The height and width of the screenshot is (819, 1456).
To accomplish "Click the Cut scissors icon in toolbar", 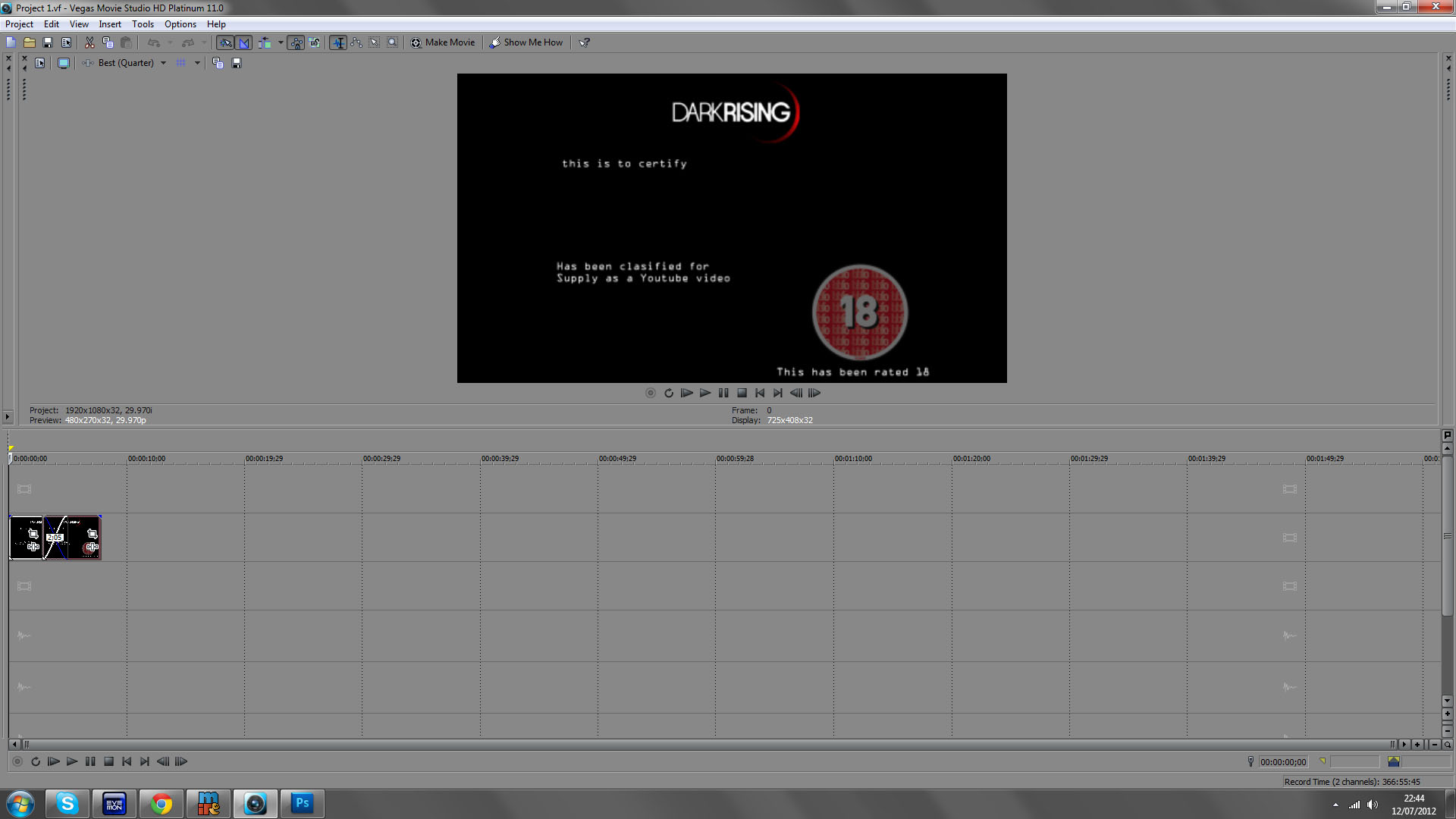I will [89, 42].
